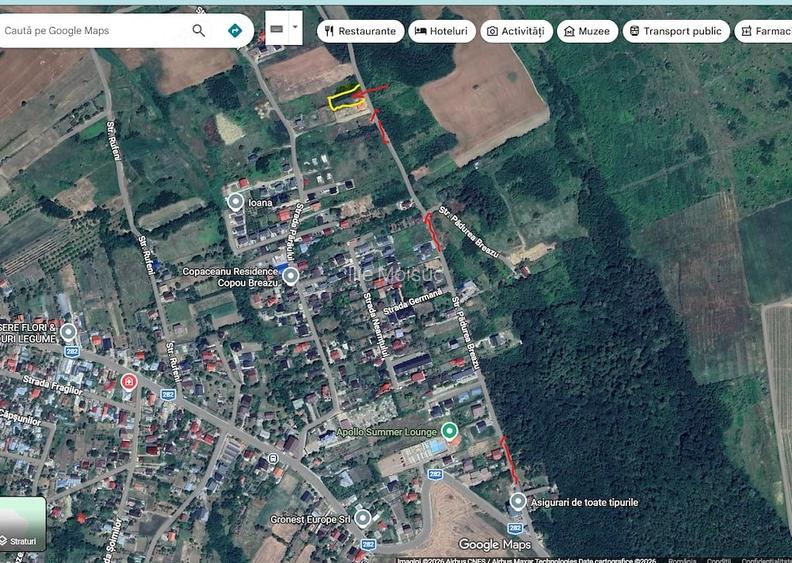The height and width of the screenshot is (563, 792).
Task: Click the gray card icon button
Action: pos(277,29)
